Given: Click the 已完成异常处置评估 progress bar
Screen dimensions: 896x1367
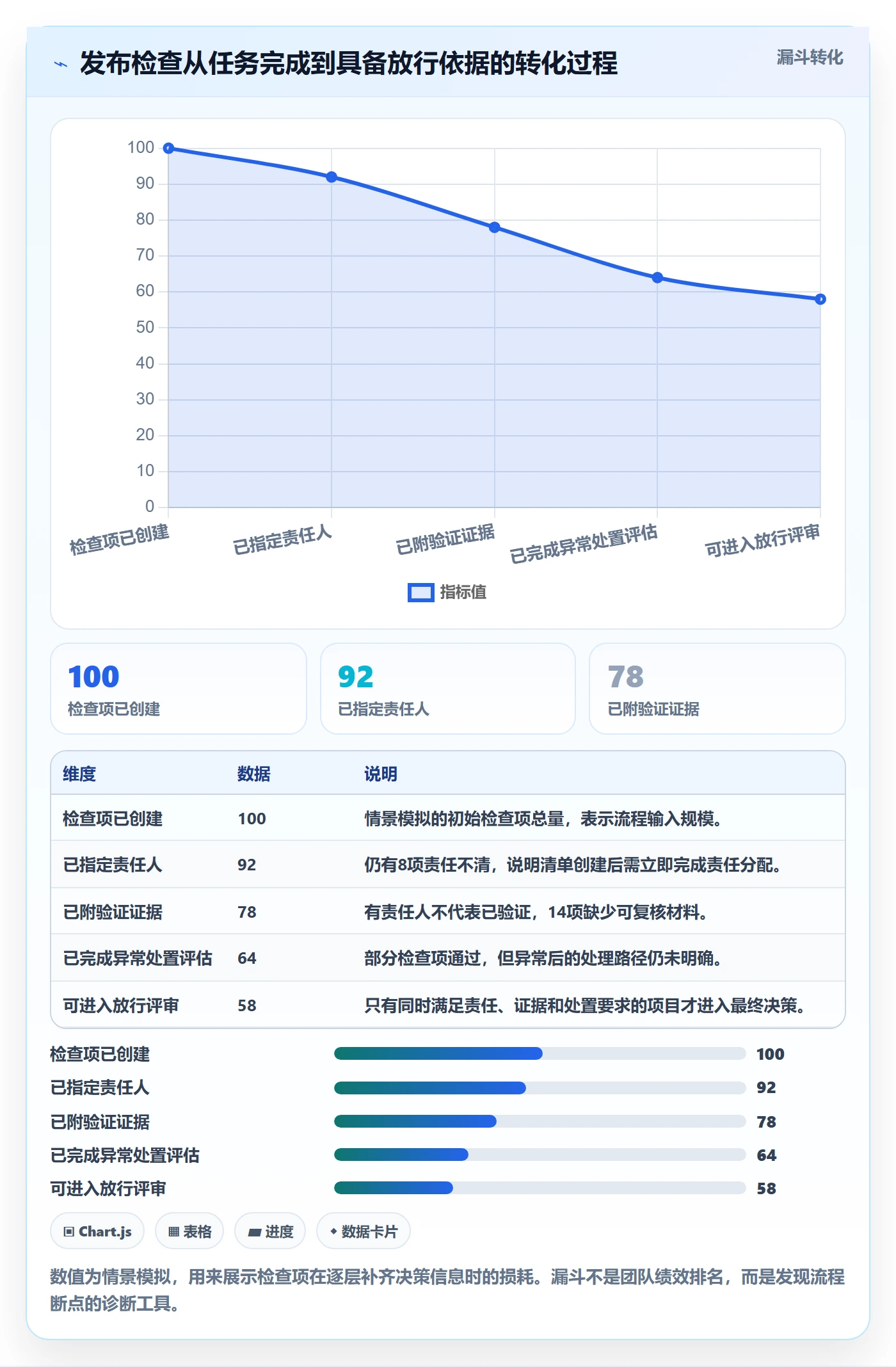Looking at the screenshot, I should pyautogui.click(x=540, y=1155).
